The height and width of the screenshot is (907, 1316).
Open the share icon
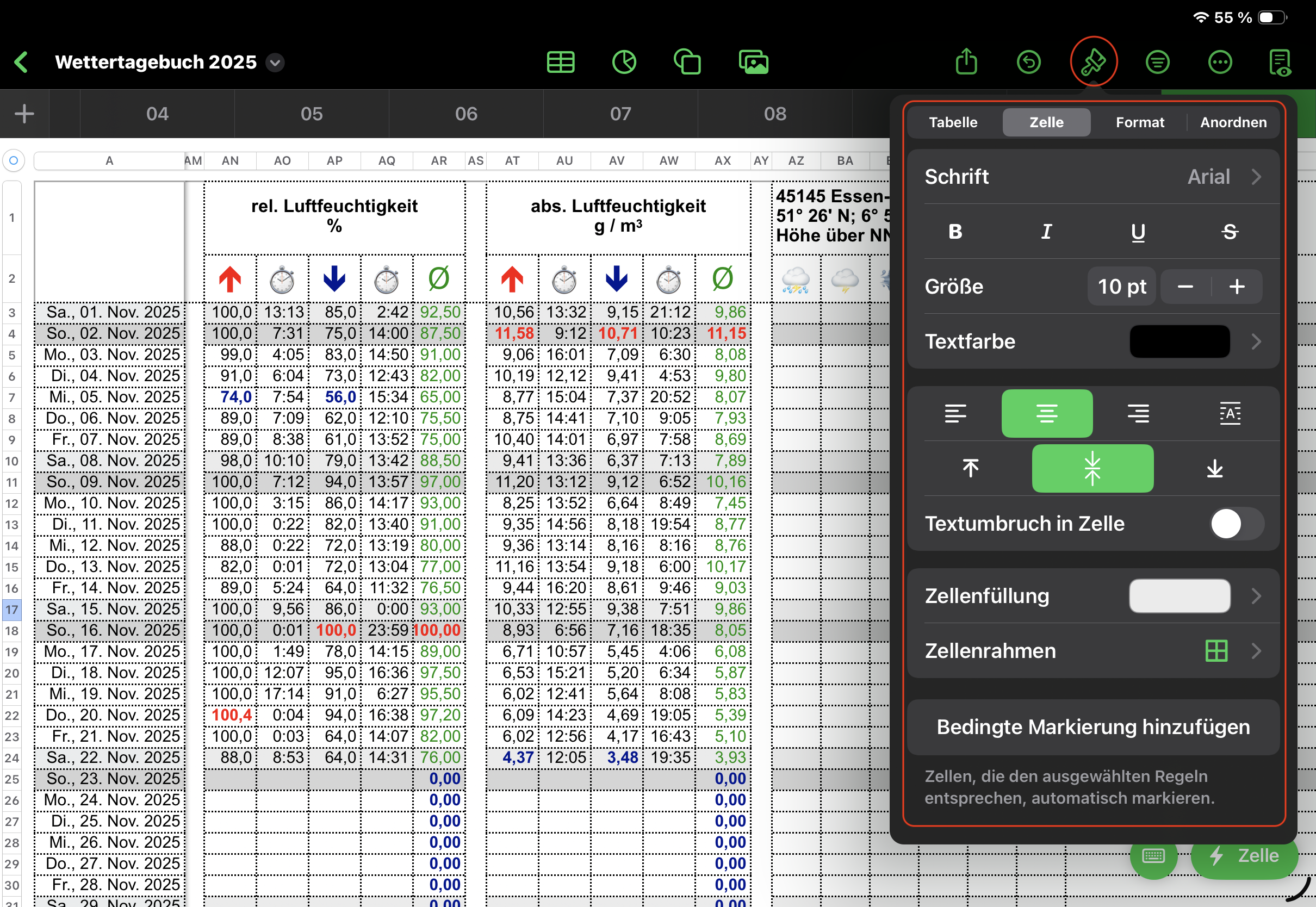pos(966,62)
